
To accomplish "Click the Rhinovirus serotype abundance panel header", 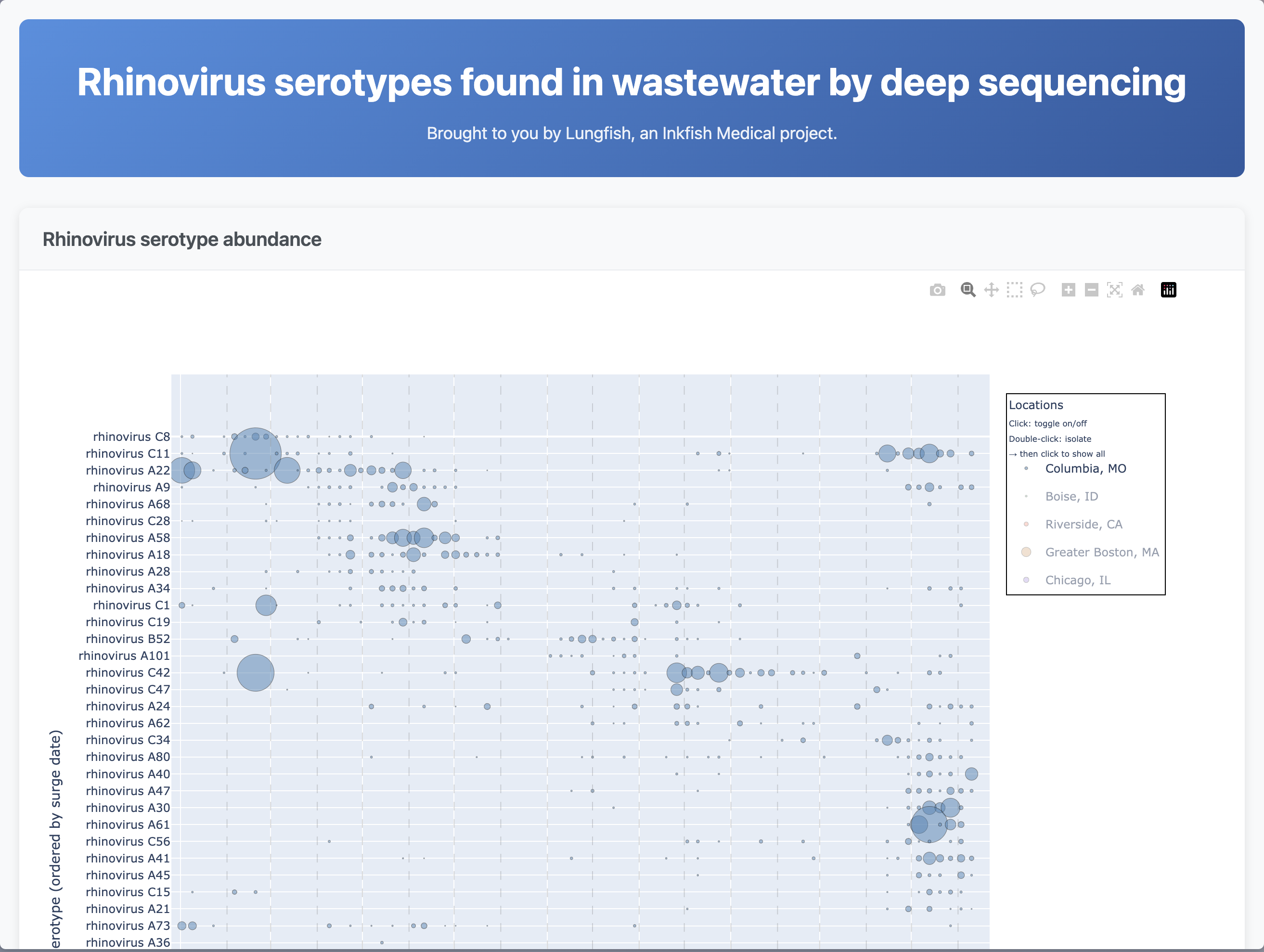I will click(x=182, y=239).
